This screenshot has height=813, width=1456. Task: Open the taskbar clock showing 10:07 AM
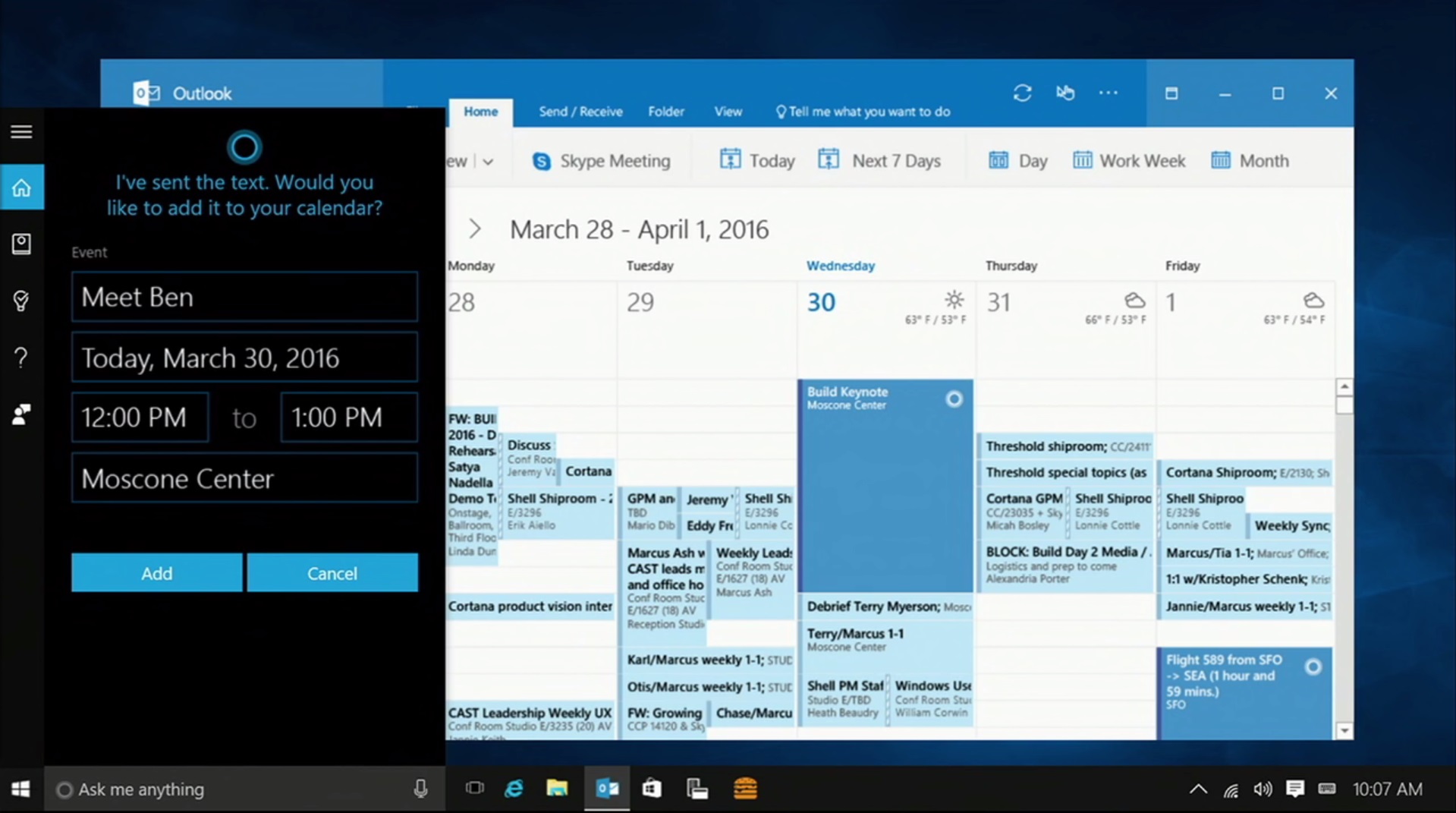(1387, 789)
